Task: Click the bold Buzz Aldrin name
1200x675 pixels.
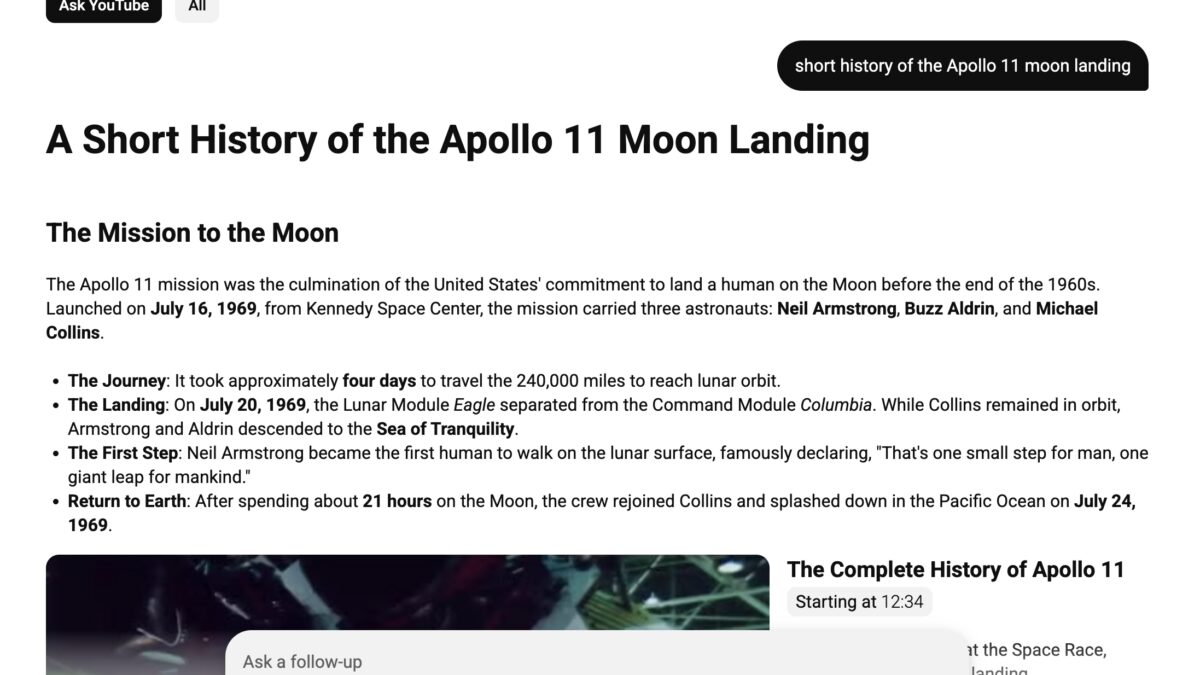Action: [949, 309]
